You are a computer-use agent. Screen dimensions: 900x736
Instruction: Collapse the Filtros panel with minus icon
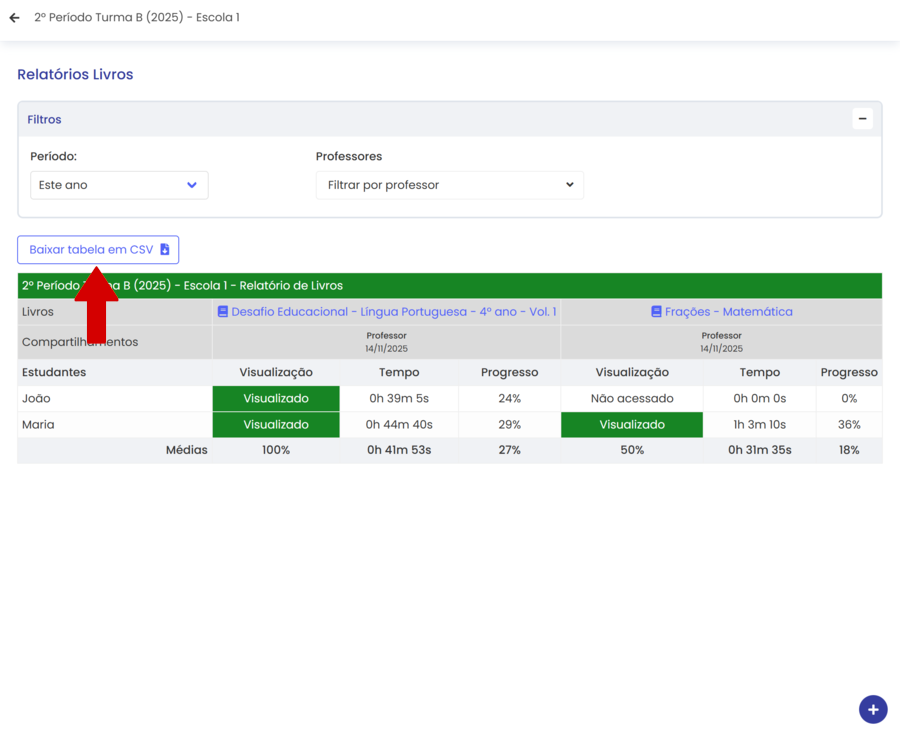(x=862, y=119)
